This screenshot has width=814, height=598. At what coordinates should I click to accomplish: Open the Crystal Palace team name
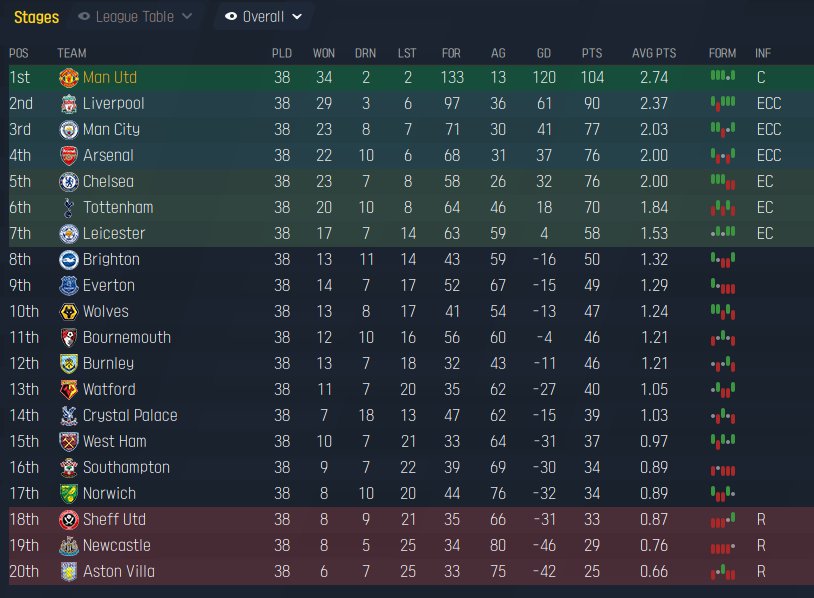tap(130, 415)
